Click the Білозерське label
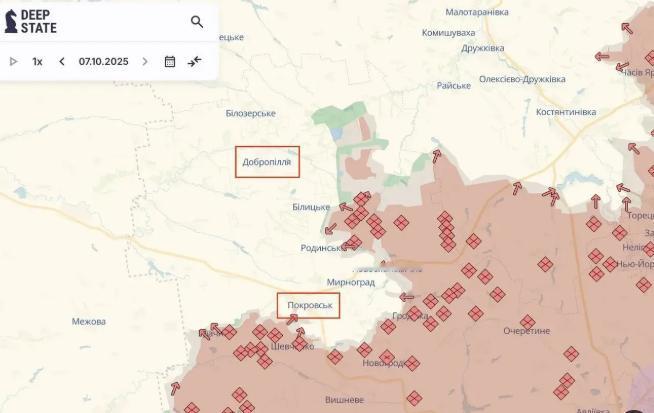654x413 pixels. click(x=251, y=113)
